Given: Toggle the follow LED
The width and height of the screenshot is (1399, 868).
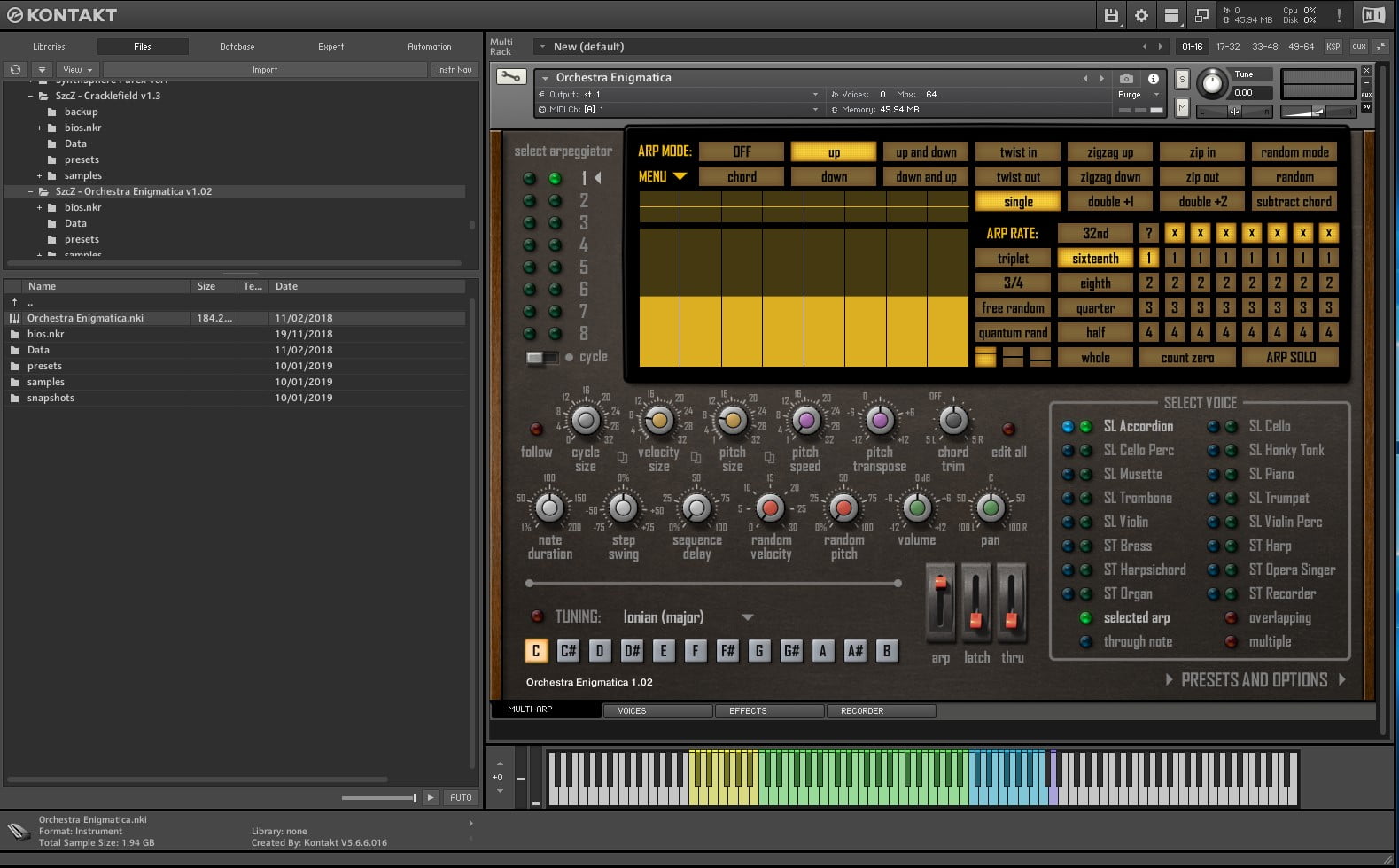Looking at the screenshot, I should pos(536,429).
